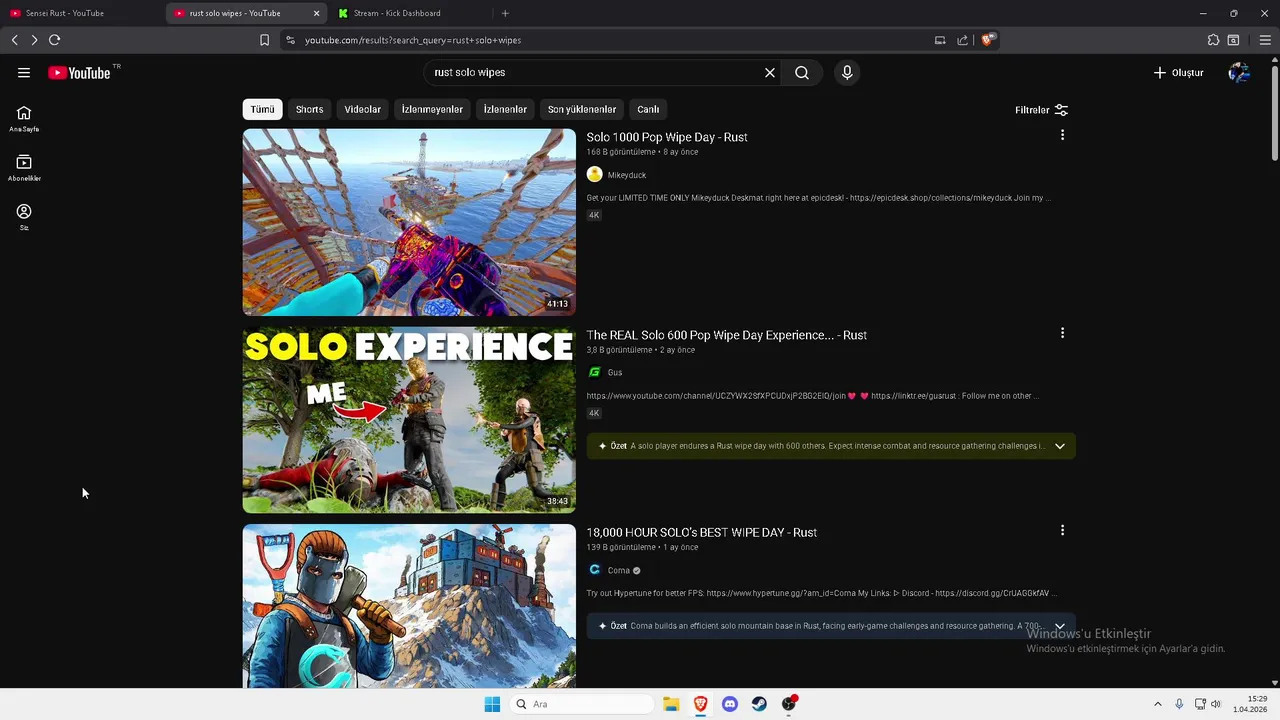Select the Shorts filter chip
Image resolution: width=1280 pixels, height=720 pixels.
[309, 109]
